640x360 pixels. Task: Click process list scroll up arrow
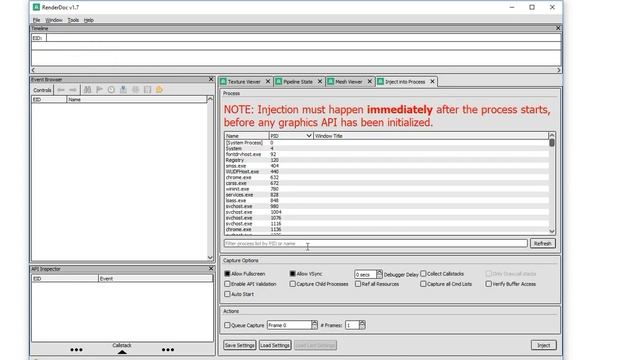(552, 135)
